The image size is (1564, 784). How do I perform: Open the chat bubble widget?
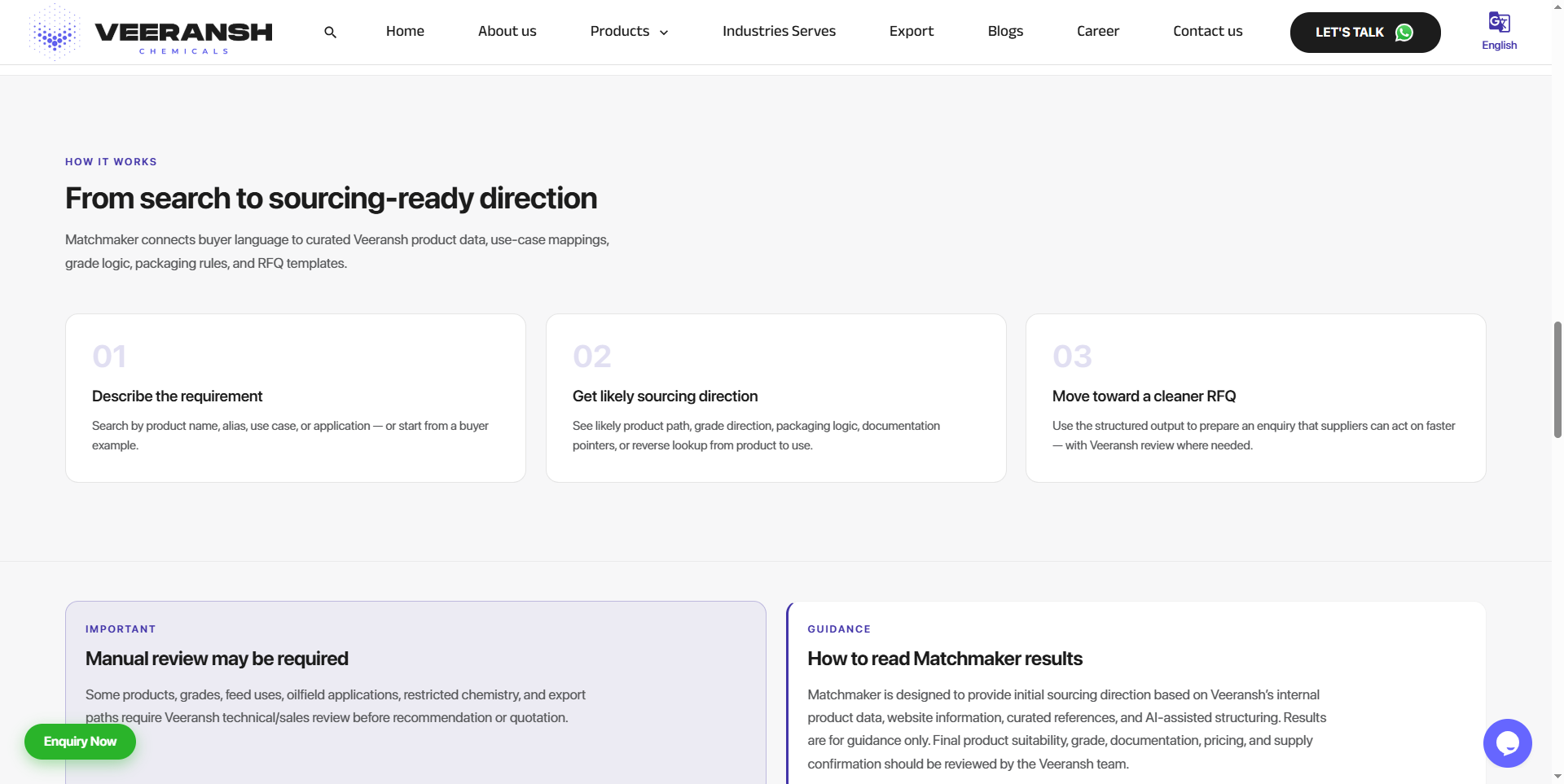click(1507, 742)
